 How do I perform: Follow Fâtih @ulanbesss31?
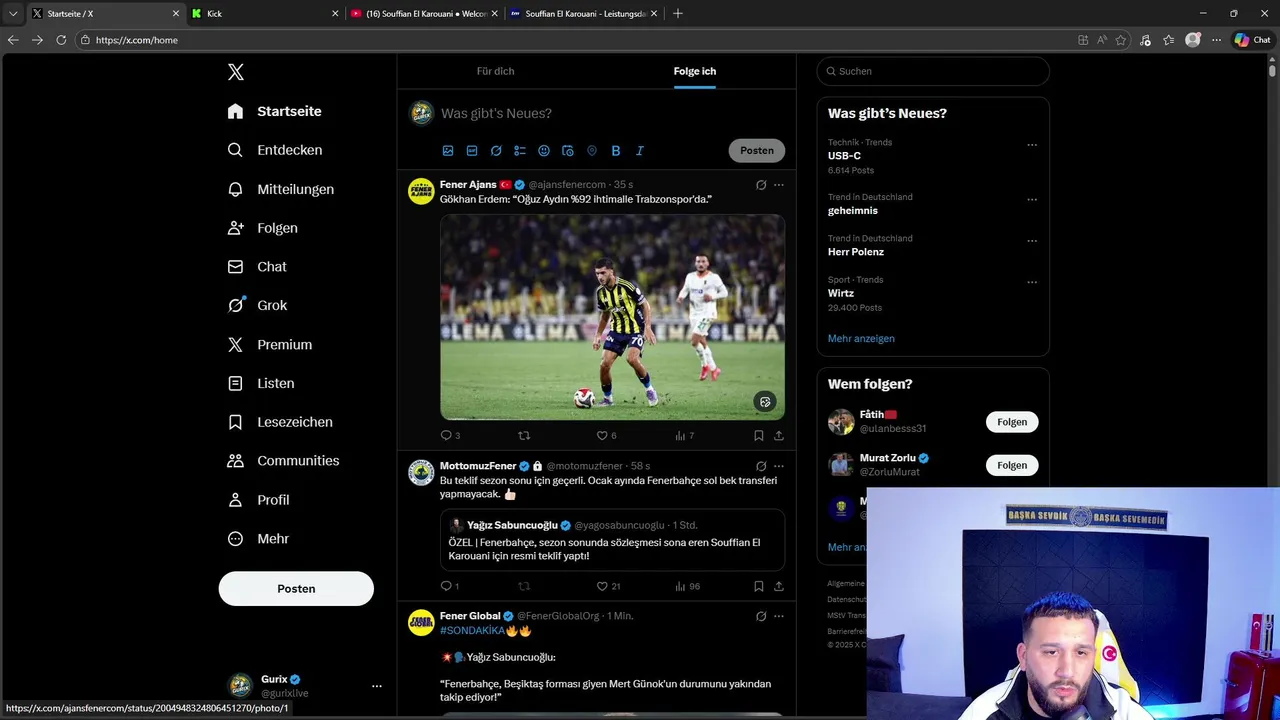click(x=1012, y=422)
